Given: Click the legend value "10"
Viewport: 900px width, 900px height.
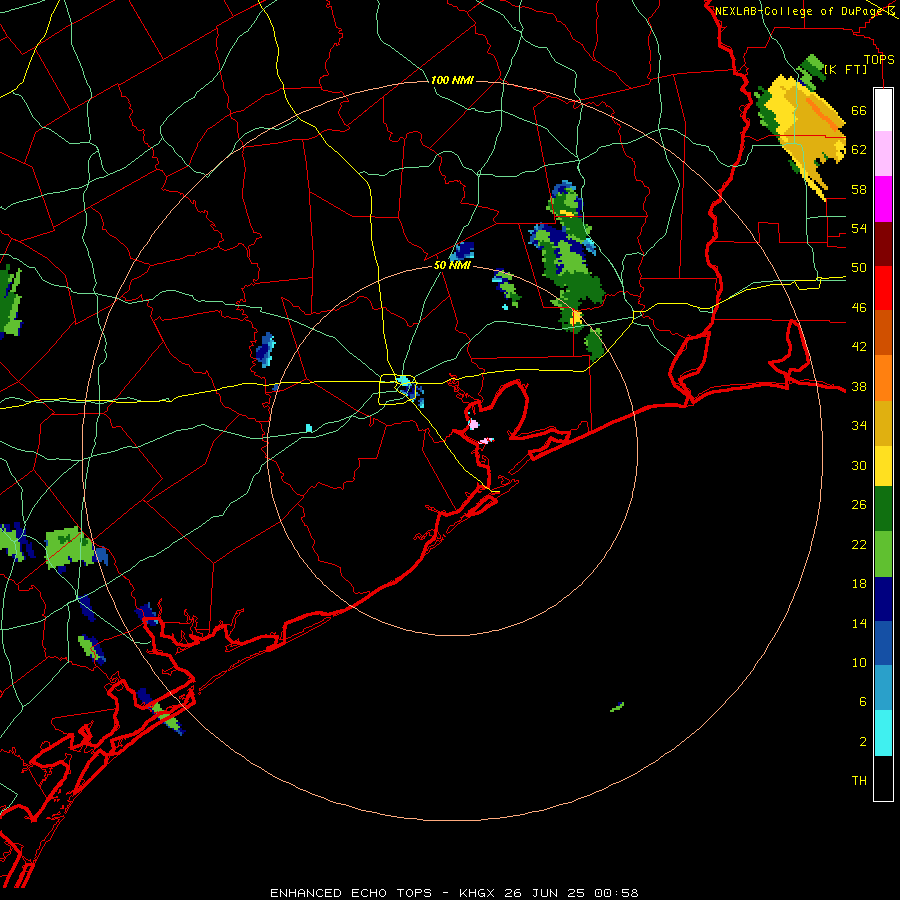Looking at the screenshot, I should (x=859, y=662).
